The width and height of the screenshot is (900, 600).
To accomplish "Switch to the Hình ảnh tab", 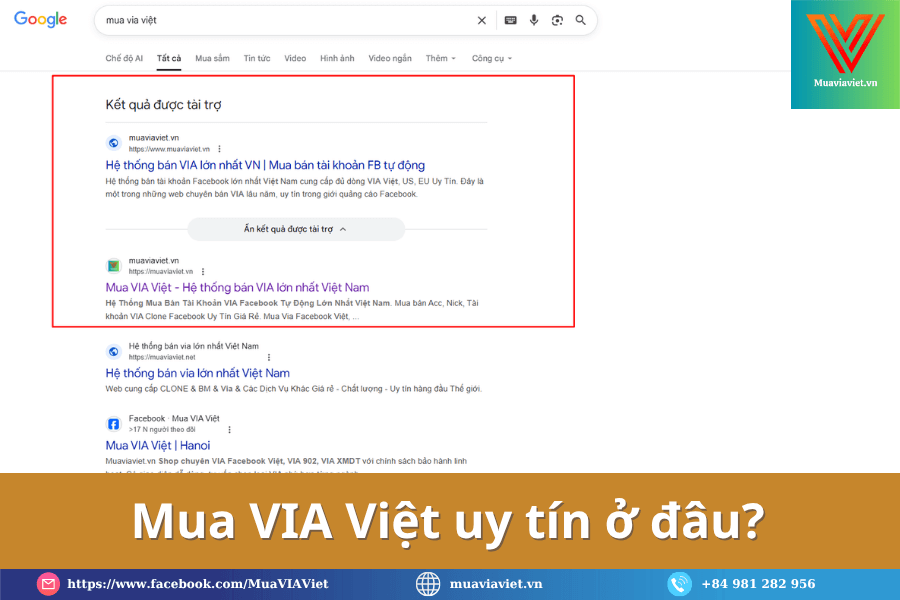I will 337,59.
